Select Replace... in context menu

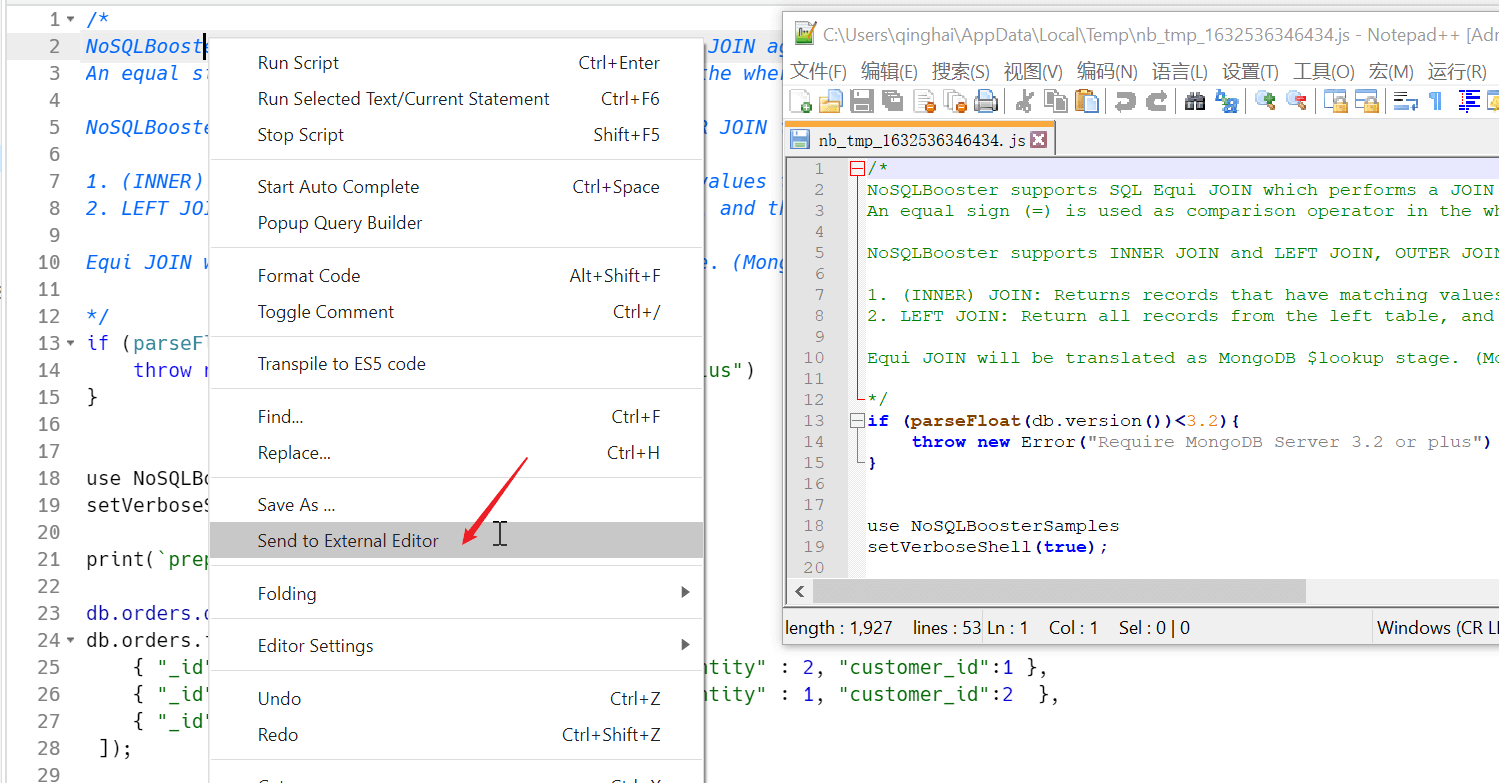point(457,453)
